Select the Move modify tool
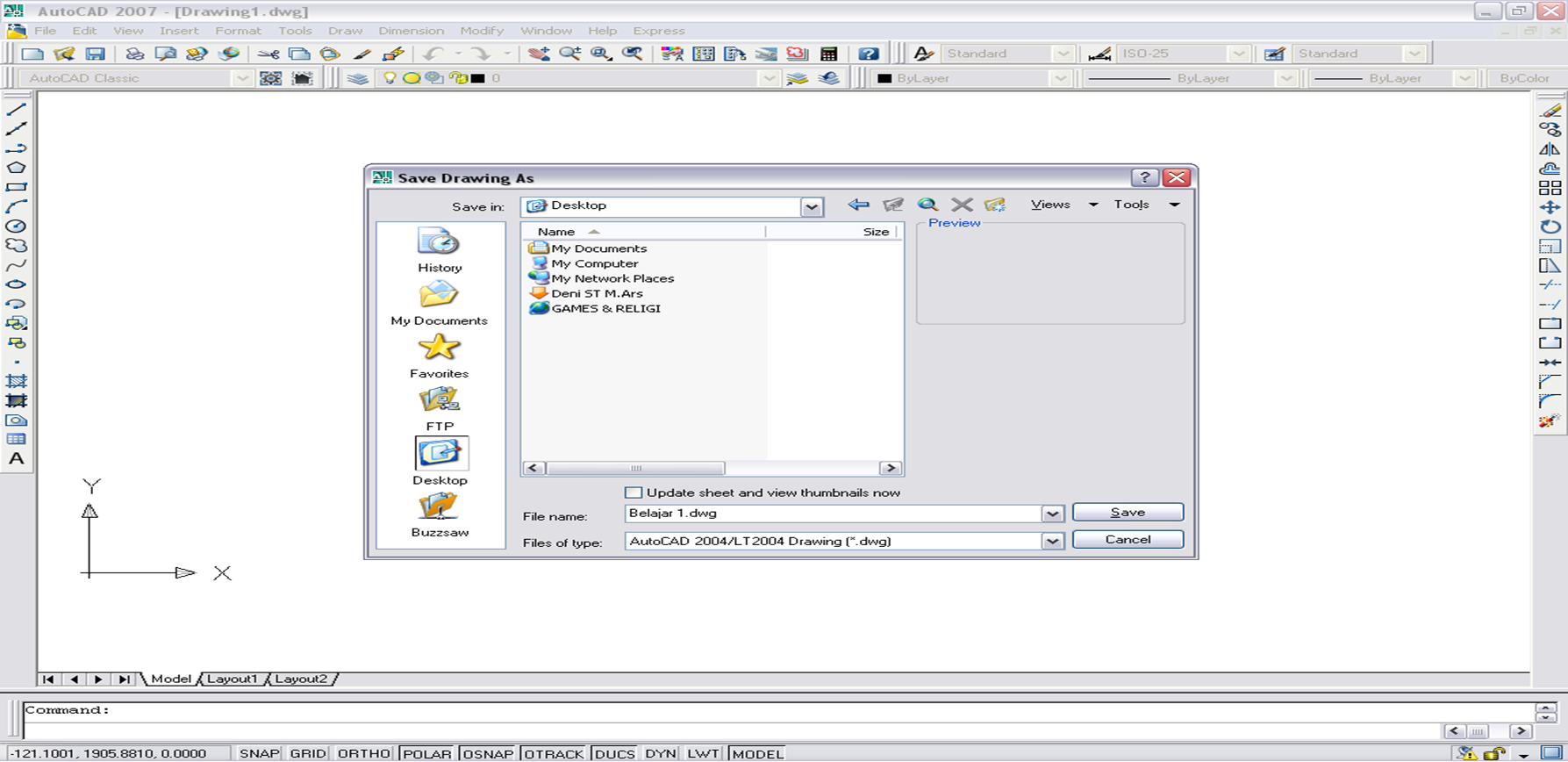This screenshot has width=1568, height=762. [x=1550, y=207]
